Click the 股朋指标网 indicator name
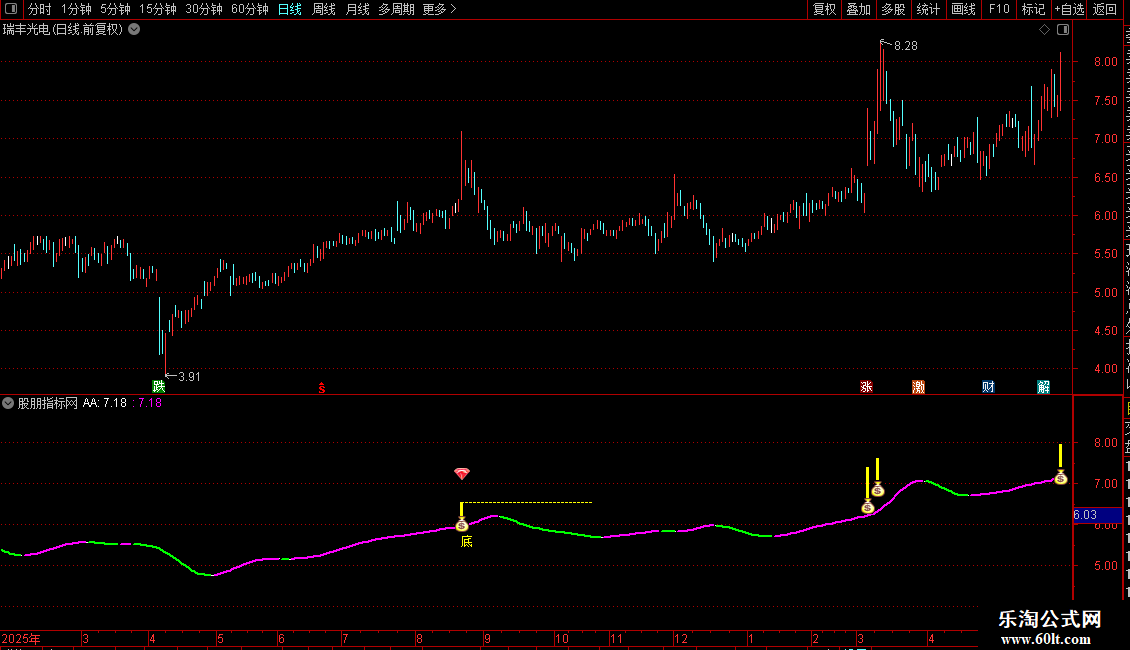Image resolution: width=1130 pixels, height=650 pixels. tap(48, 403)
